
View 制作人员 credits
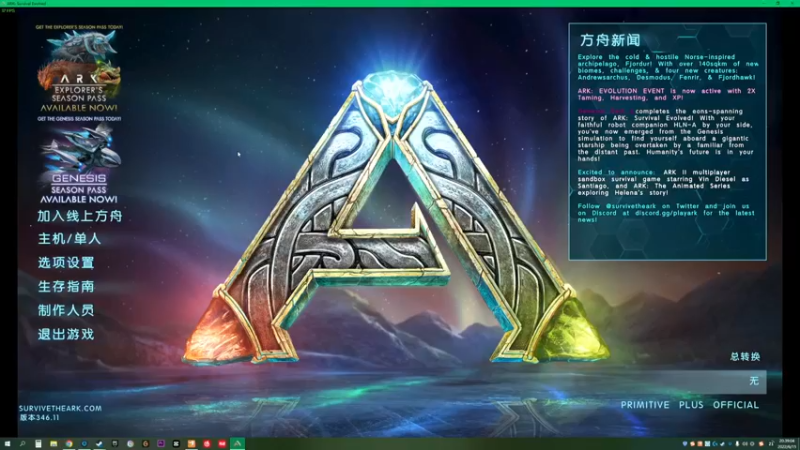tap(66, 310)
